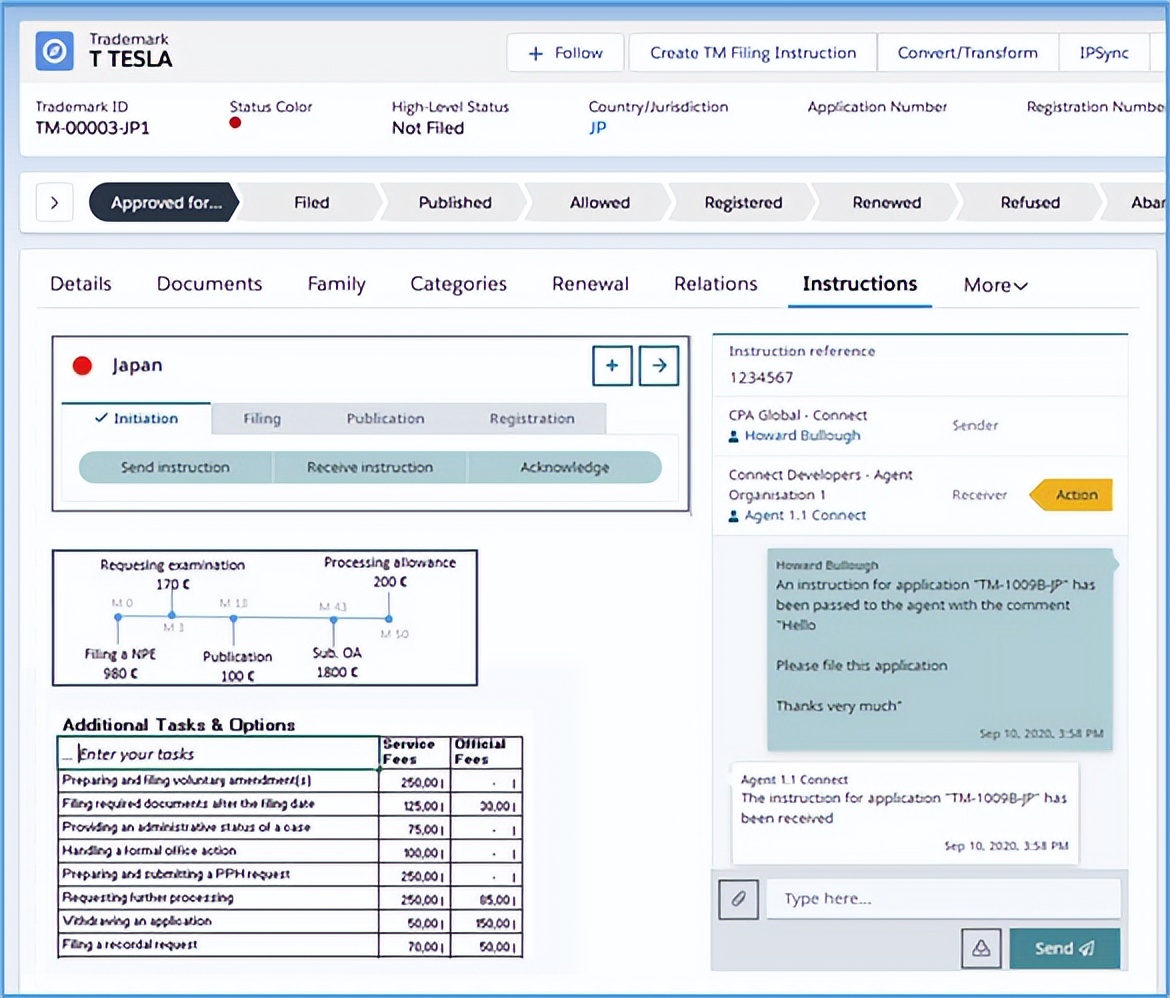Select the Initiation stage tab
Image resolution: width=1170 pixels, height=998 pixels.
(137, 419)
